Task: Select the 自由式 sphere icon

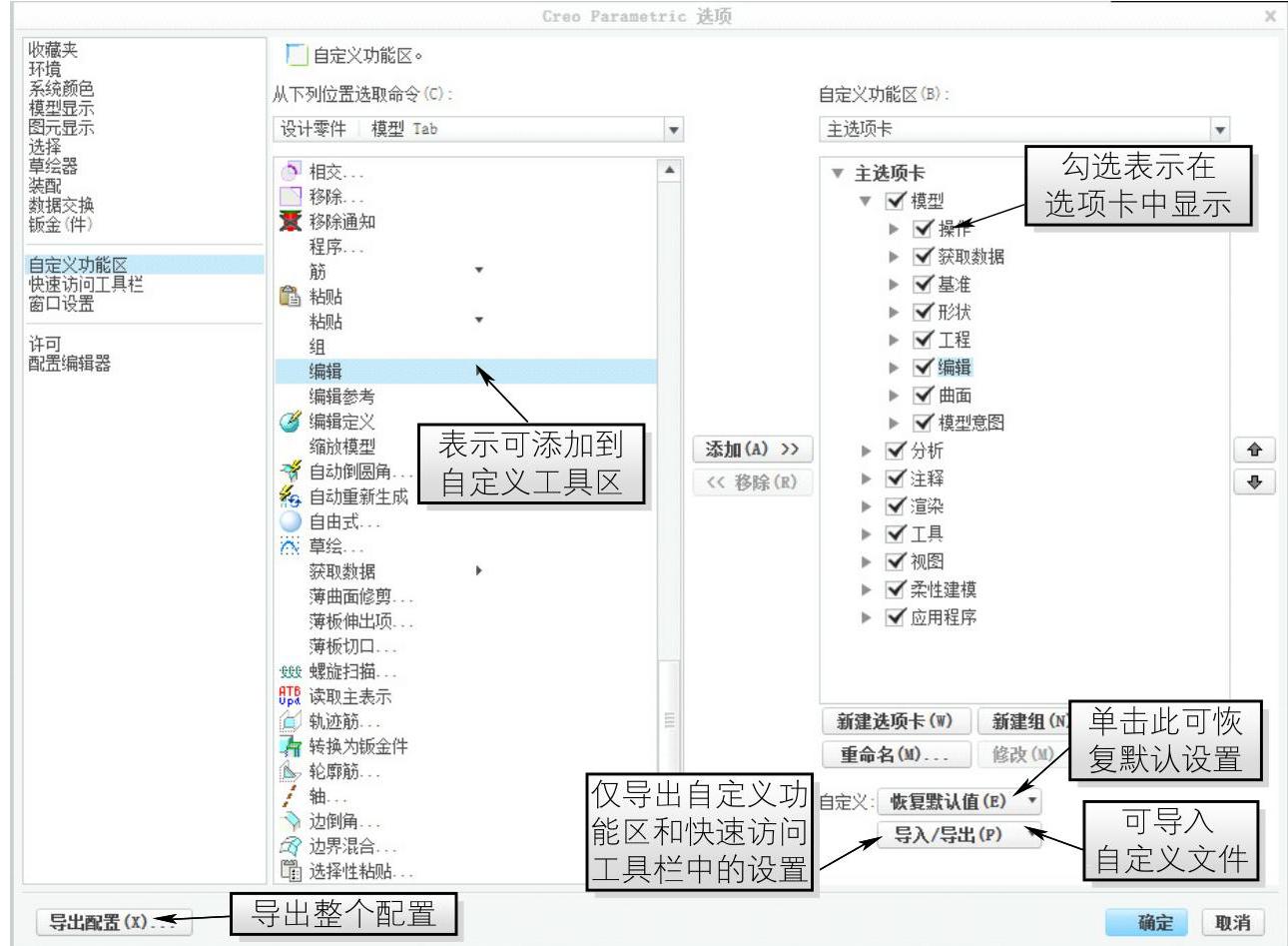Action: 290,521
